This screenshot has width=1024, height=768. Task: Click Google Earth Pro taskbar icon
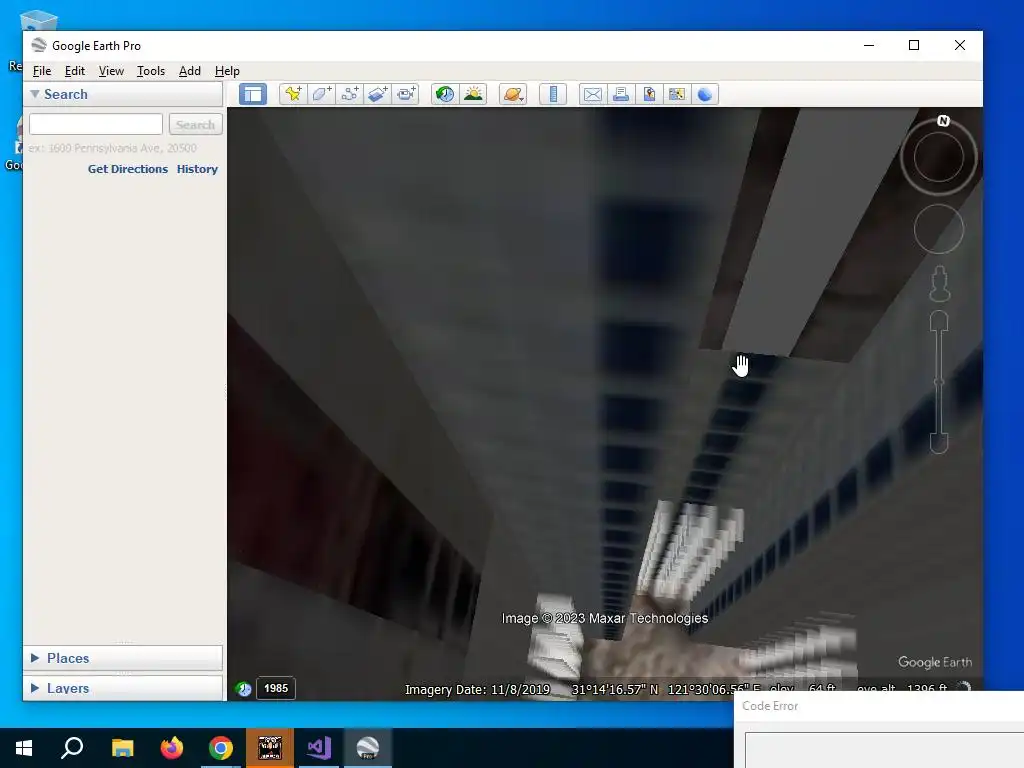[368, 748]
